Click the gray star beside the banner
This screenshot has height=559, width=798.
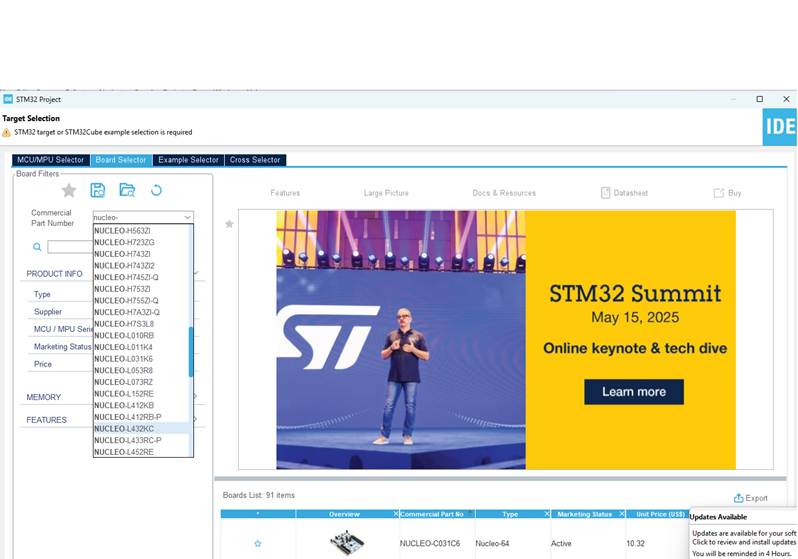coord(230,224)
